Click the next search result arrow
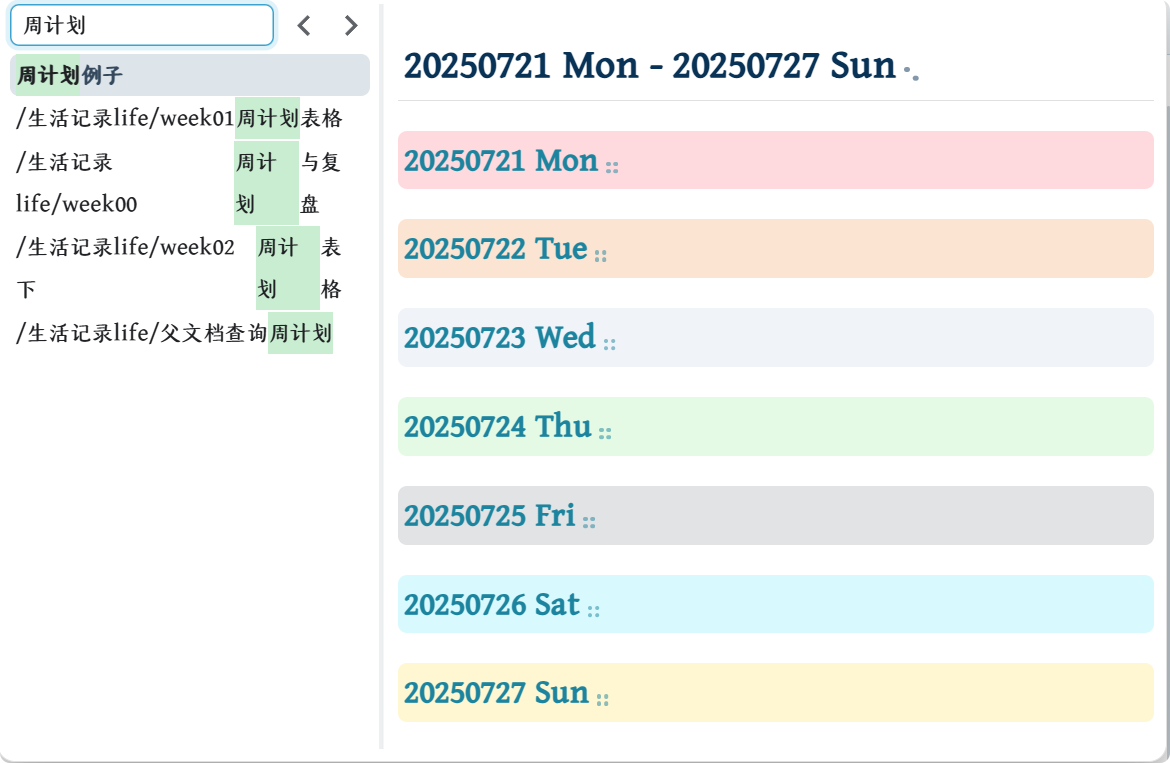This screenshot has width=1170, height=763. [x=350, y=26]
